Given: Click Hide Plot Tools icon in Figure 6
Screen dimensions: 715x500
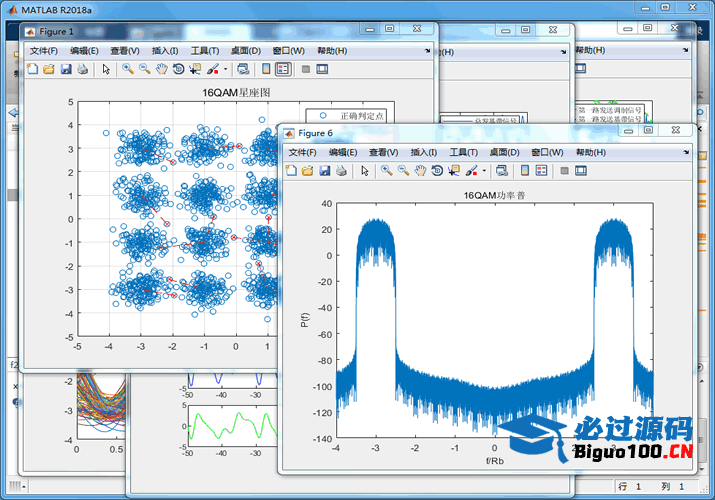Looking at the screenshot, I should (x=565, y=171).
